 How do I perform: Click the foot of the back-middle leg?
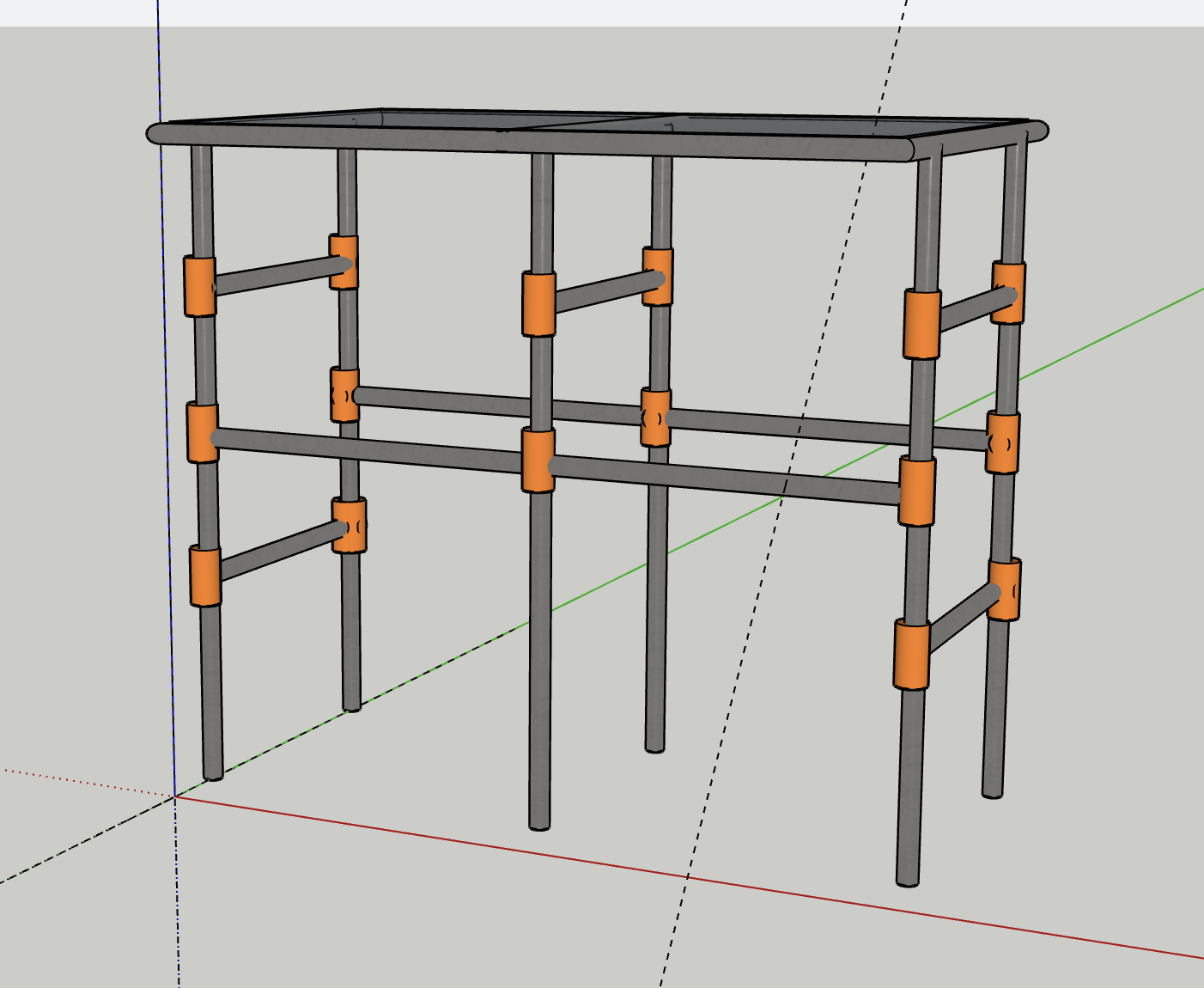(654, 746)
